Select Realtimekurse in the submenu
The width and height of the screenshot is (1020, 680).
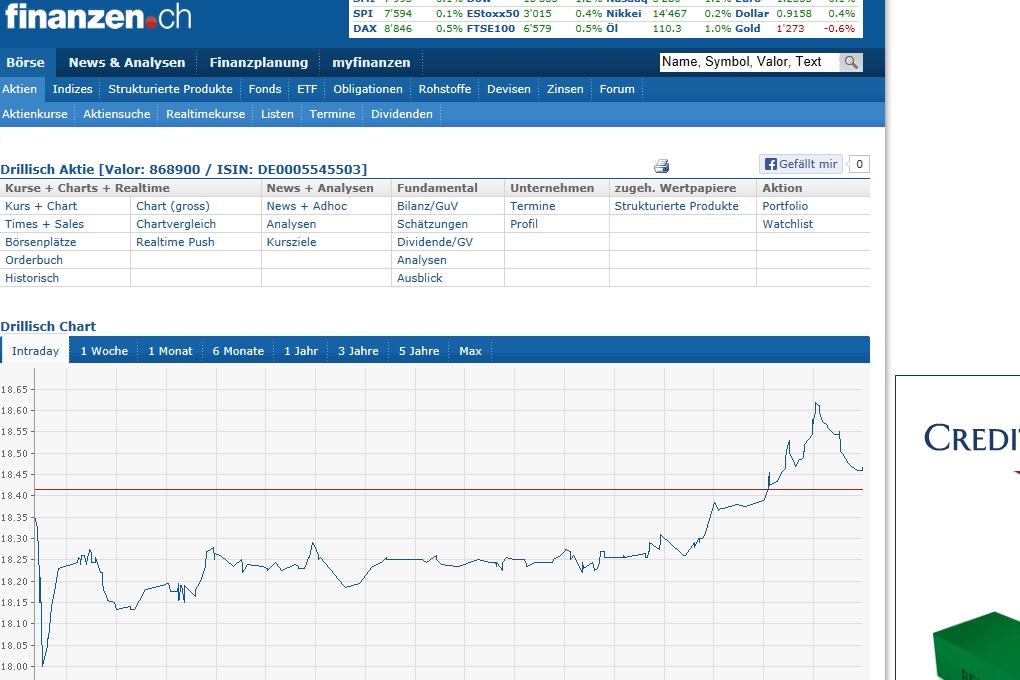coord(205,114)
